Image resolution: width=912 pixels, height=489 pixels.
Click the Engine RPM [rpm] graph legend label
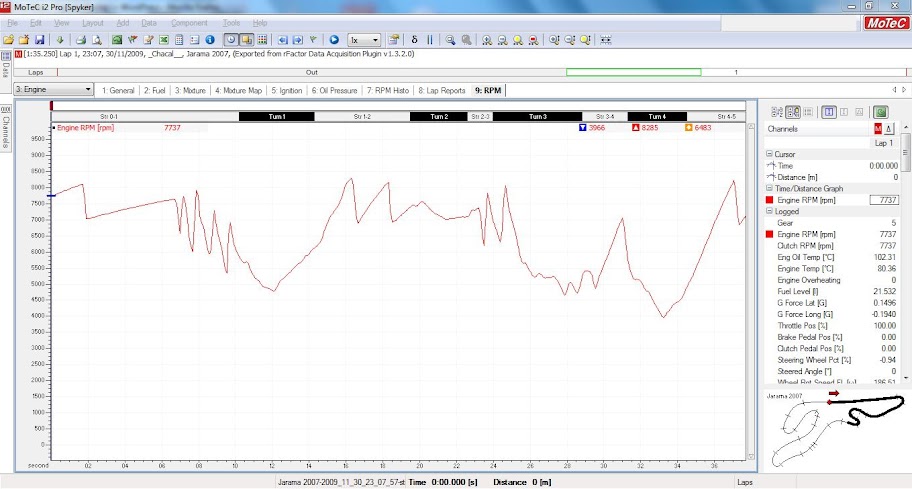pos(86,128)
